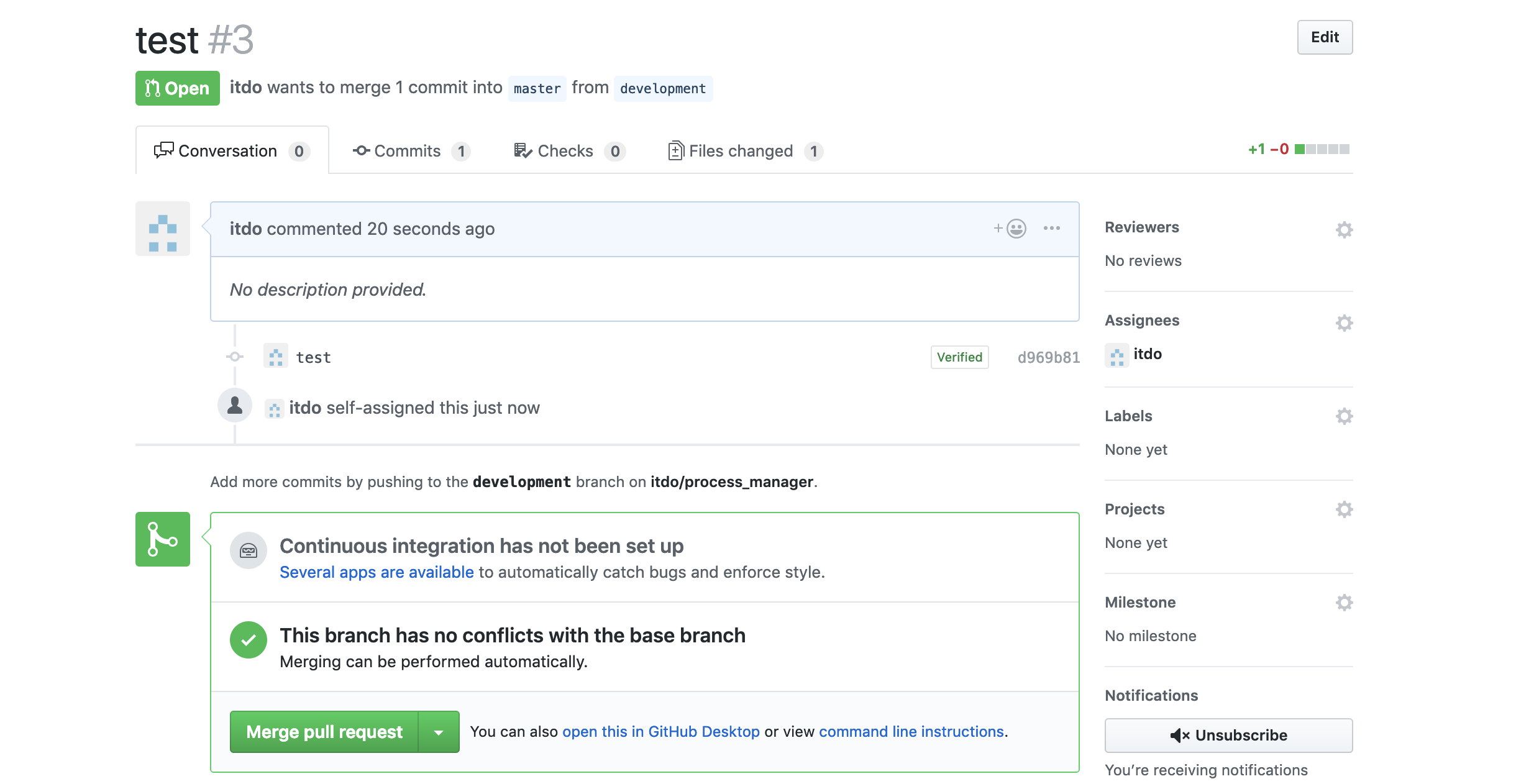Click the 'No description provided.' text

coord(328,289)
